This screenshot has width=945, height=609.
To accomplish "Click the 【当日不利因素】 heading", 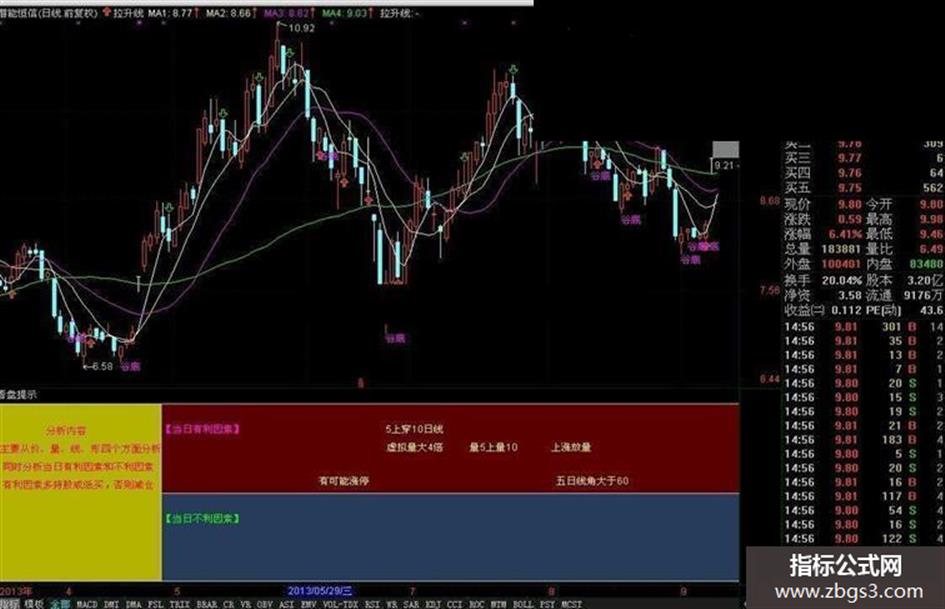I will pos(202,519).
